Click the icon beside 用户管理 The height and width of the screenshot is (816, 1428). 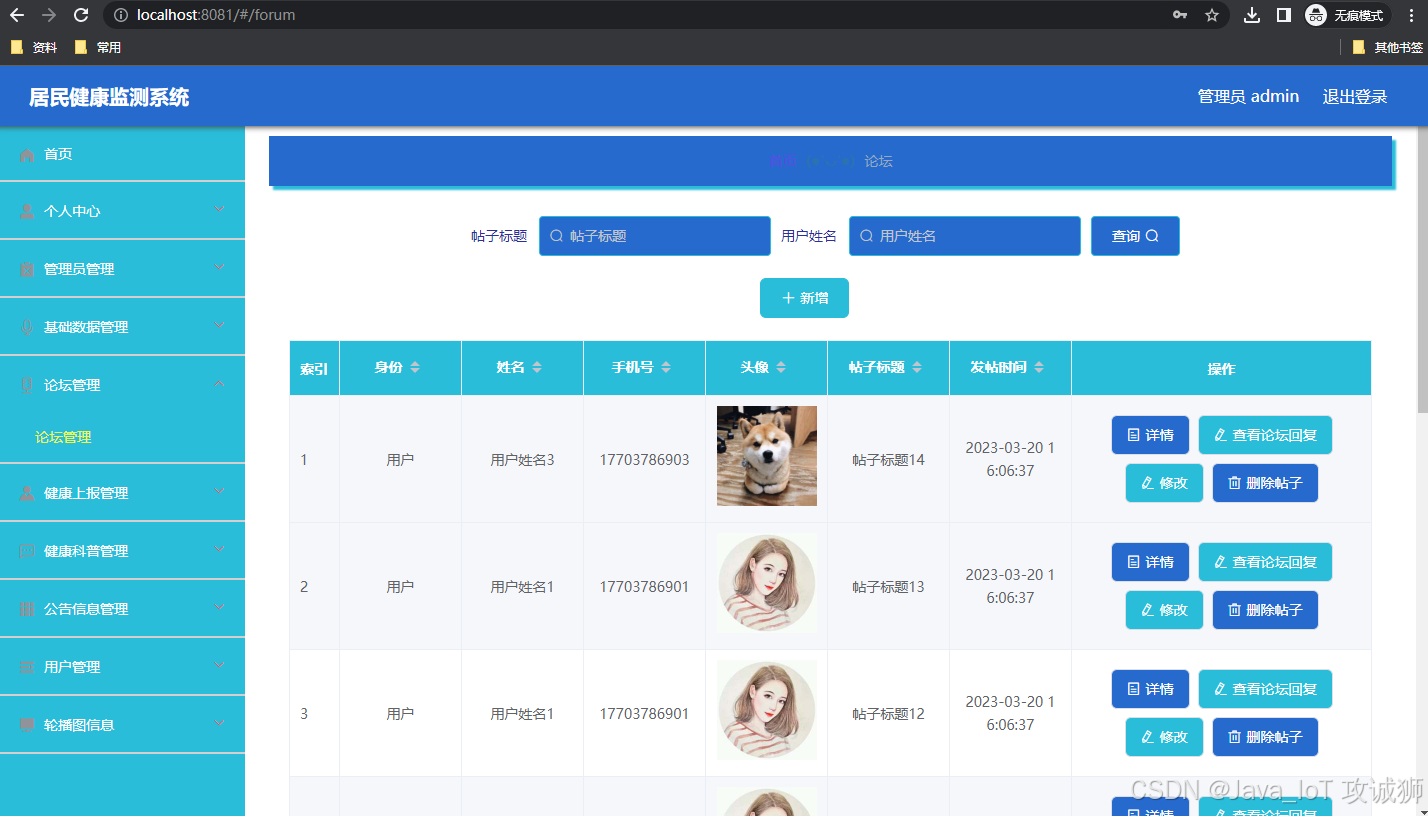[27, 667]
